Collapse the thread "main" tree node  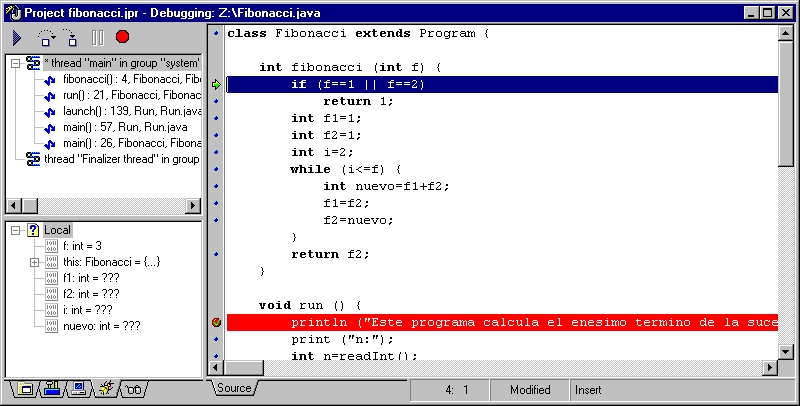16,63
